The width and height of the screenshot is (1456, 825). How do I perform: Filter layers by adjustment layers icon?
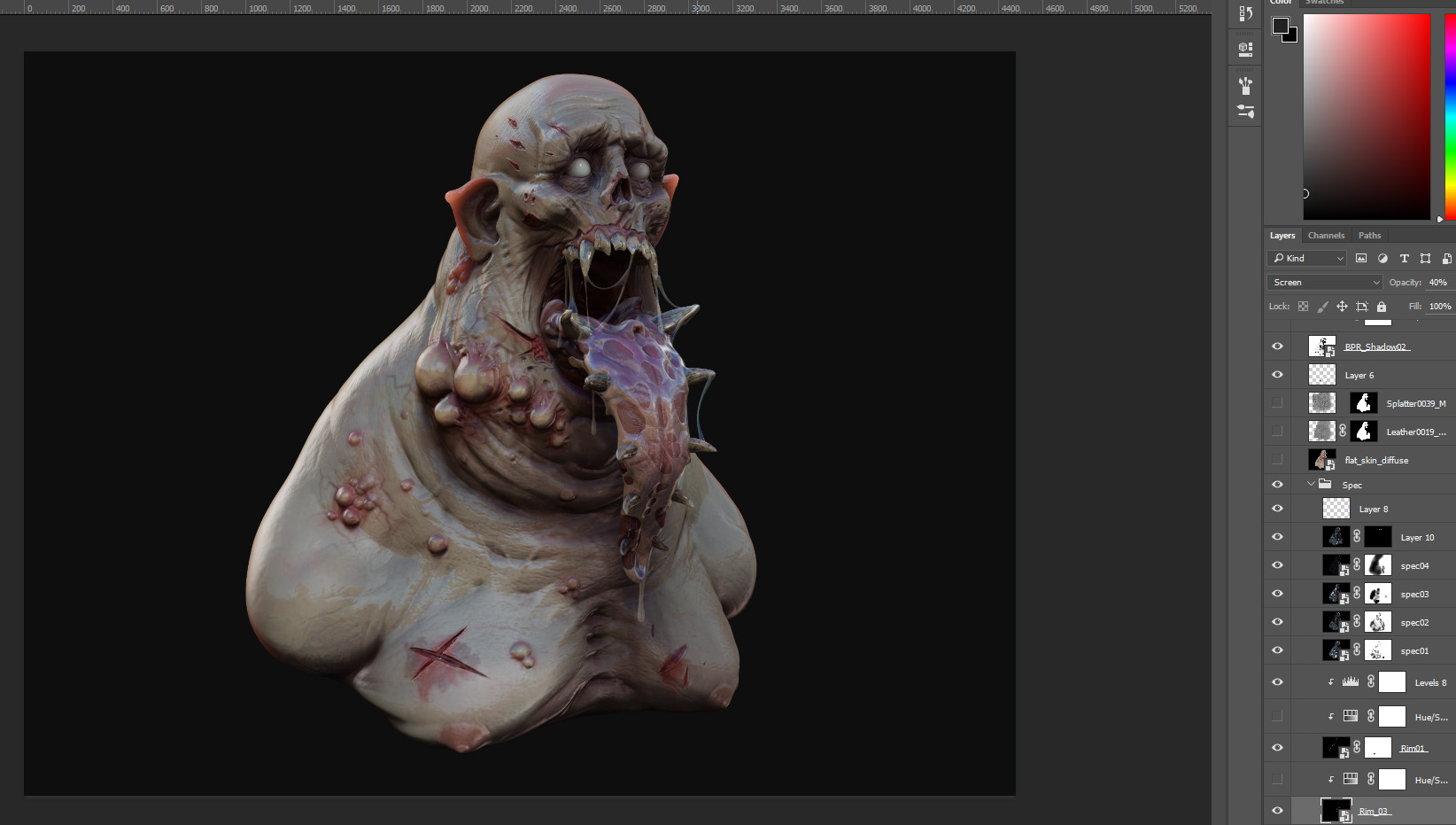click(x=1382, y=258)
